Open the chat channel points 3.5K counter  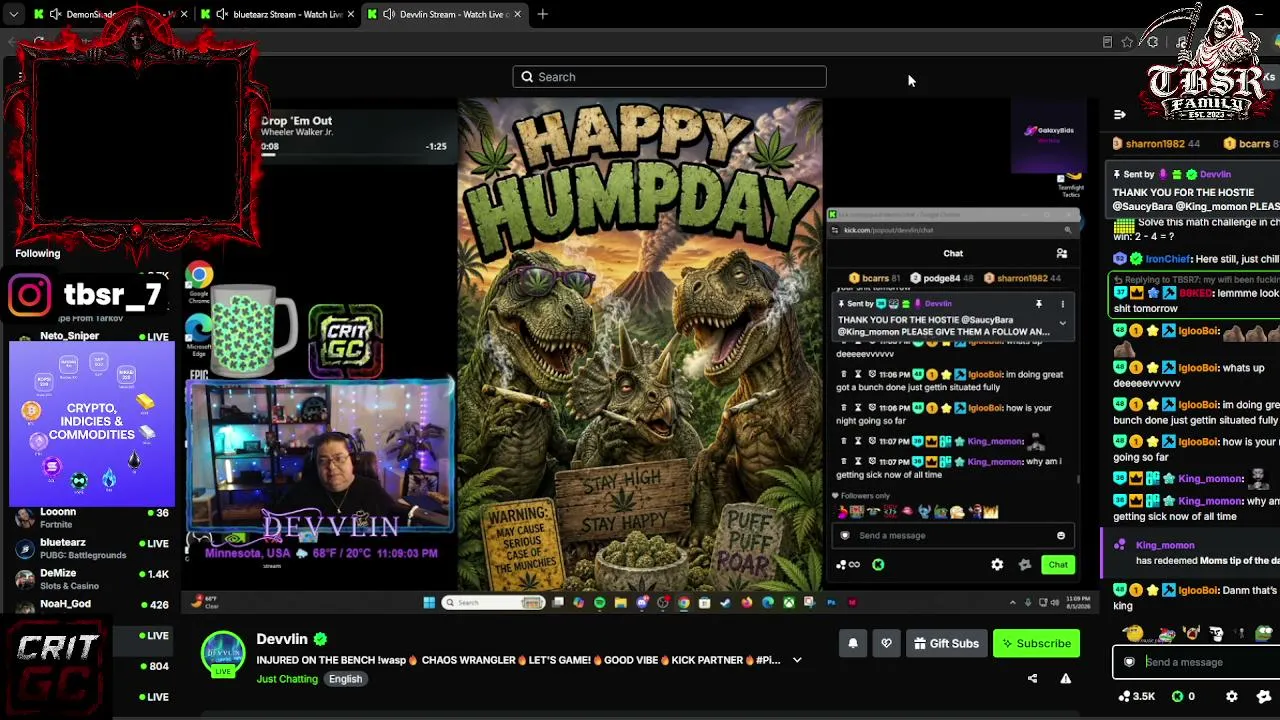pyautogui.click(x=1136, y=697)
